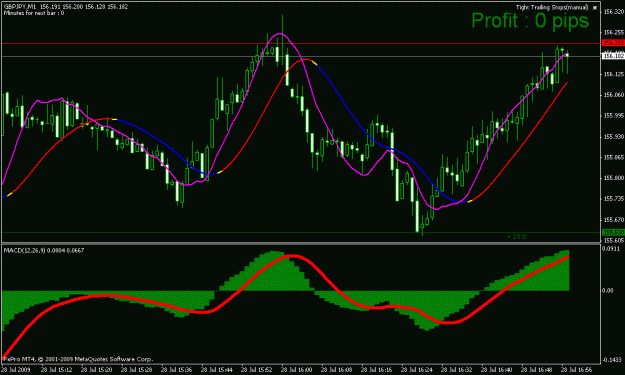Click the MetaQuotes Software Corp. copyright text
The width and height of the screenshot is (625, 375).
coord(78,359)
